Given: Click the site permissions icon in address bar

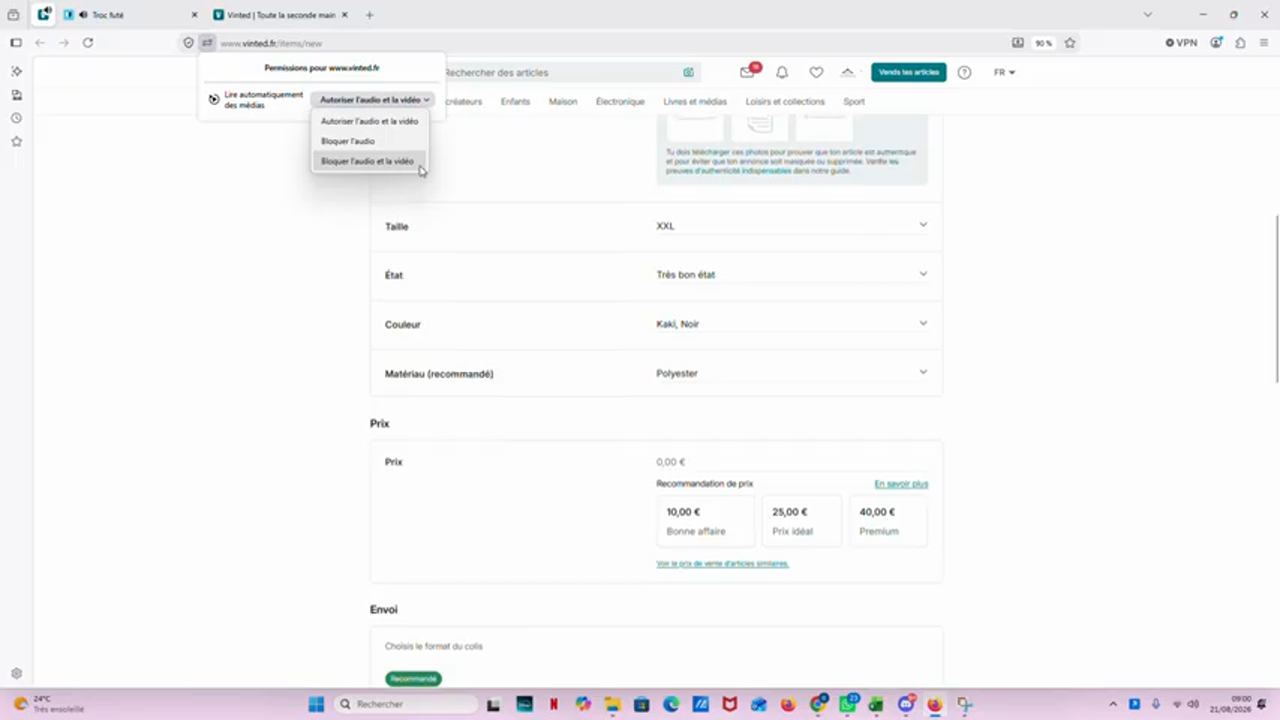Looking at the screenshot, I should pos(206,43).
